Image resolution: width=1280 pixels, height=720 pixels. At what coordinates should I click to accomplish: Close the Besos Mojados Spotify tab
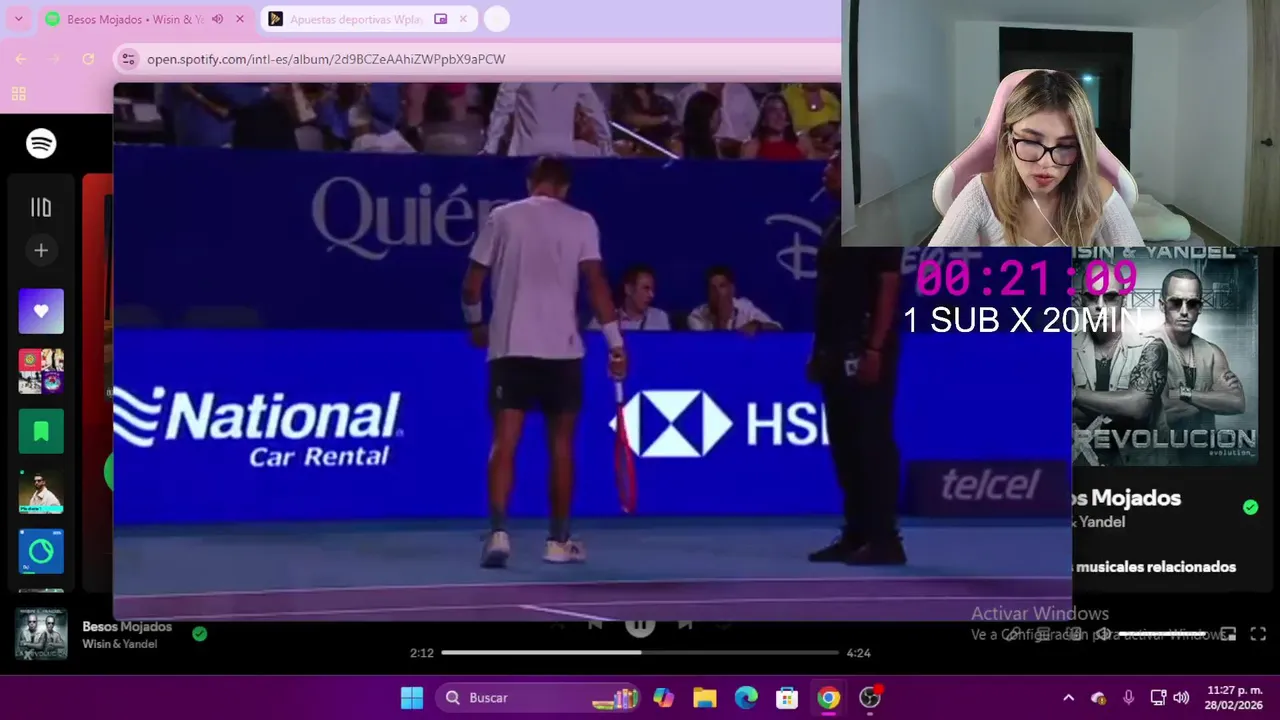tap(239, 19)
